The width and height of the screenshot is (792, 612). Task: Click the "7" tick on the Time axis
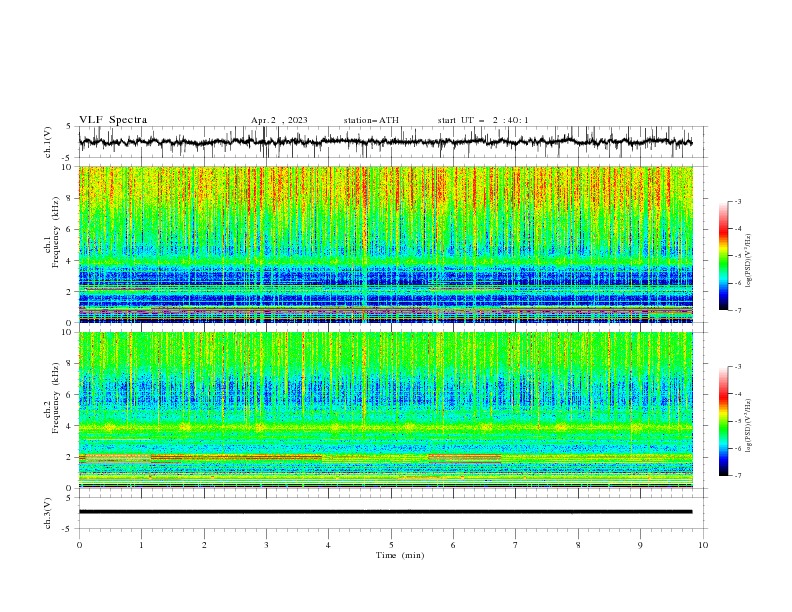(x=516, y=545)
